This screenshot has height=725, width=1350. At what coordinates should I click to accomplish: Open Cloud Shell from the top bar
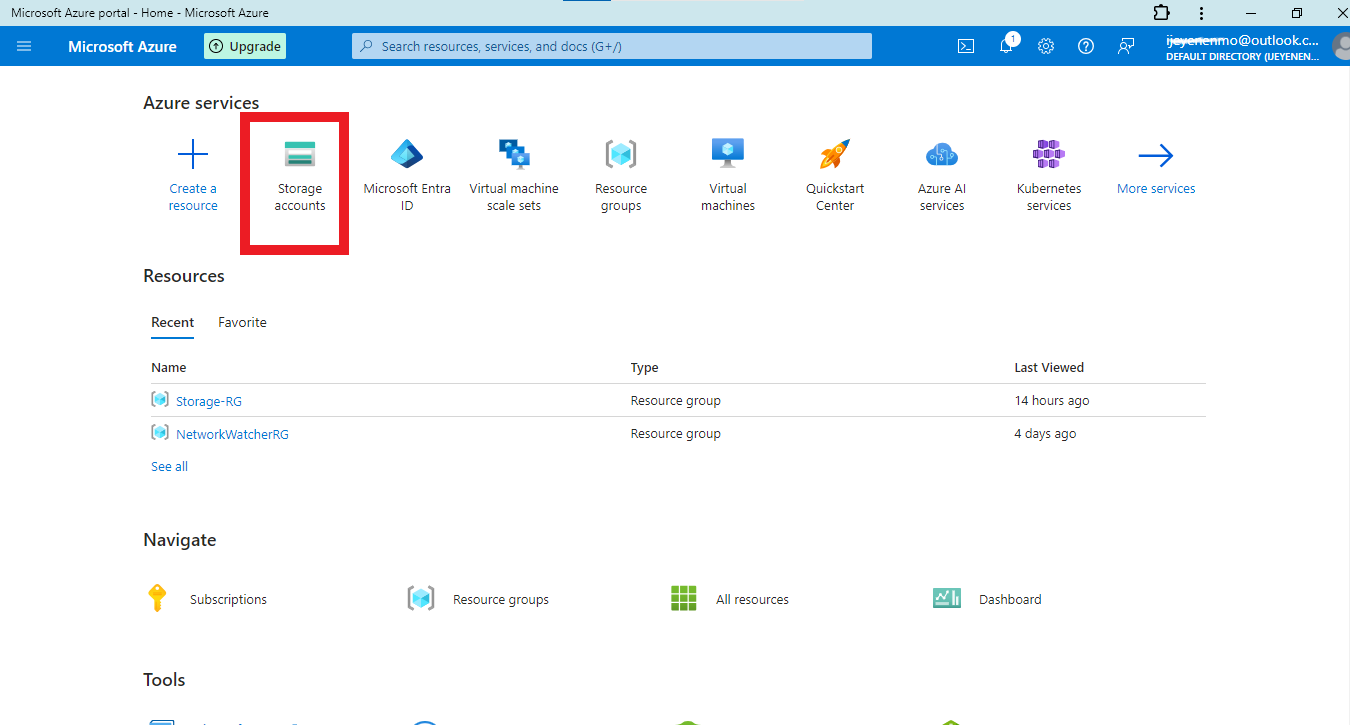point(966,46)
